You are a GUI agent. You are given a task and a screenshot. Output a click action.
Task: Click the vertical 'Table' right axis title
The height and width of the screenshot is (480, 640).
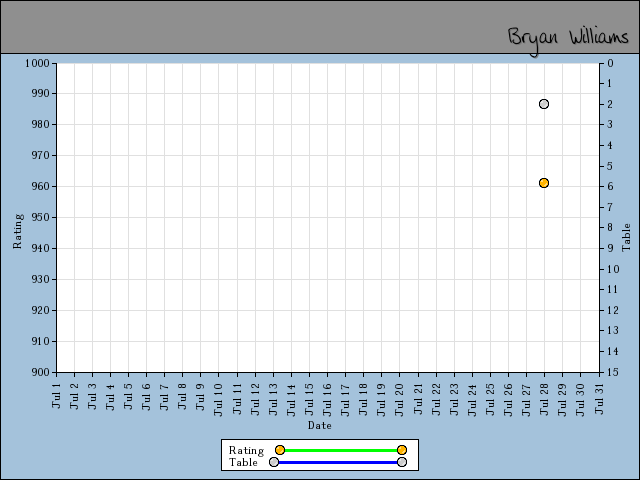[x=626, y=237]
